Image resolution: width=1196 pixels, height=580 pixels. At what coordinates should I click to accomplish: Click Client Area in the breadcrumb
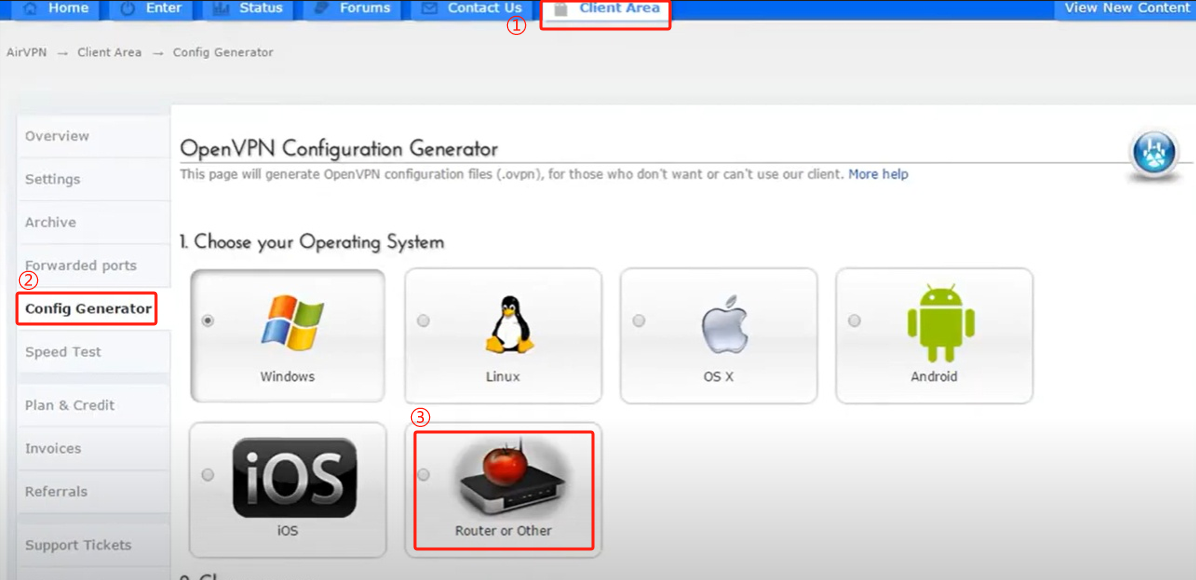point(109,53)
